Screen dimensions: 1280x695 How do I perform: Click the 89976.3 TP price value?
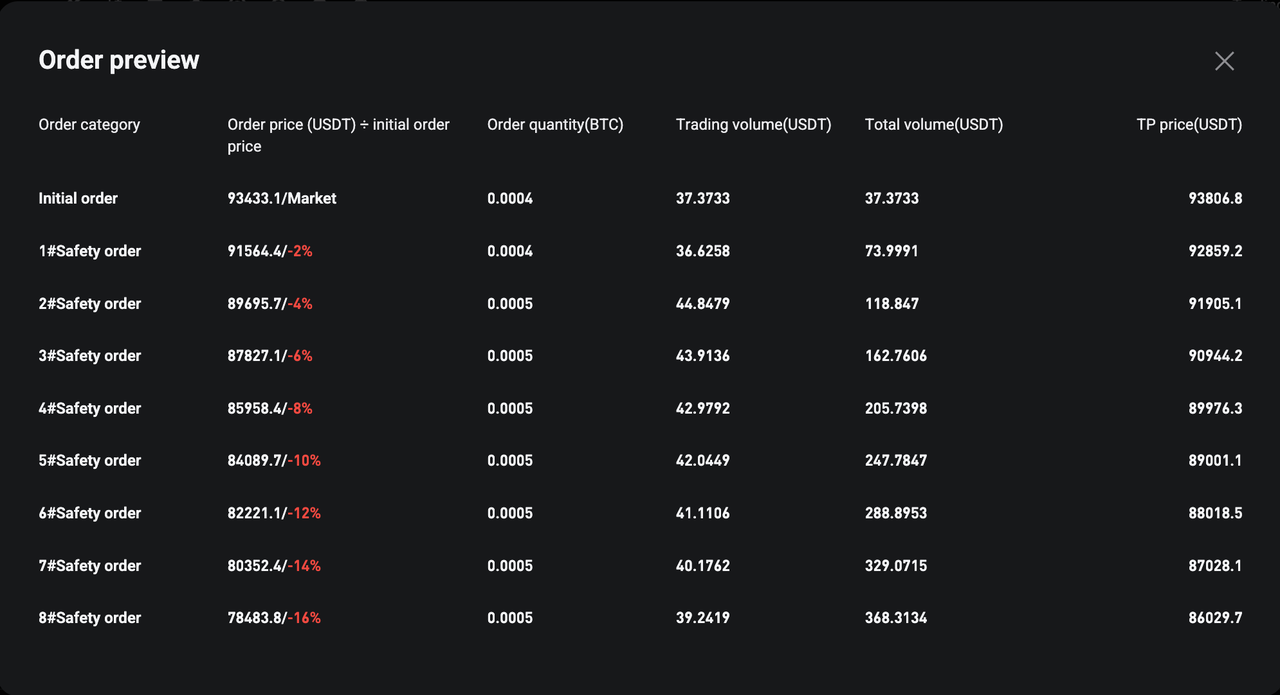1215,409
